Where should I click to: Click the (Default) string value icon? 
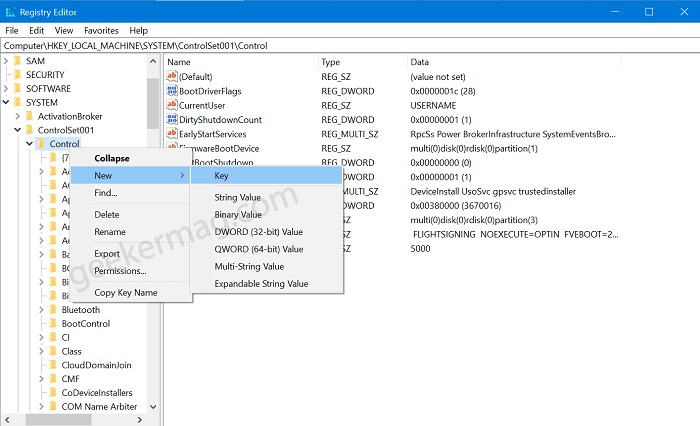(172, 76)
